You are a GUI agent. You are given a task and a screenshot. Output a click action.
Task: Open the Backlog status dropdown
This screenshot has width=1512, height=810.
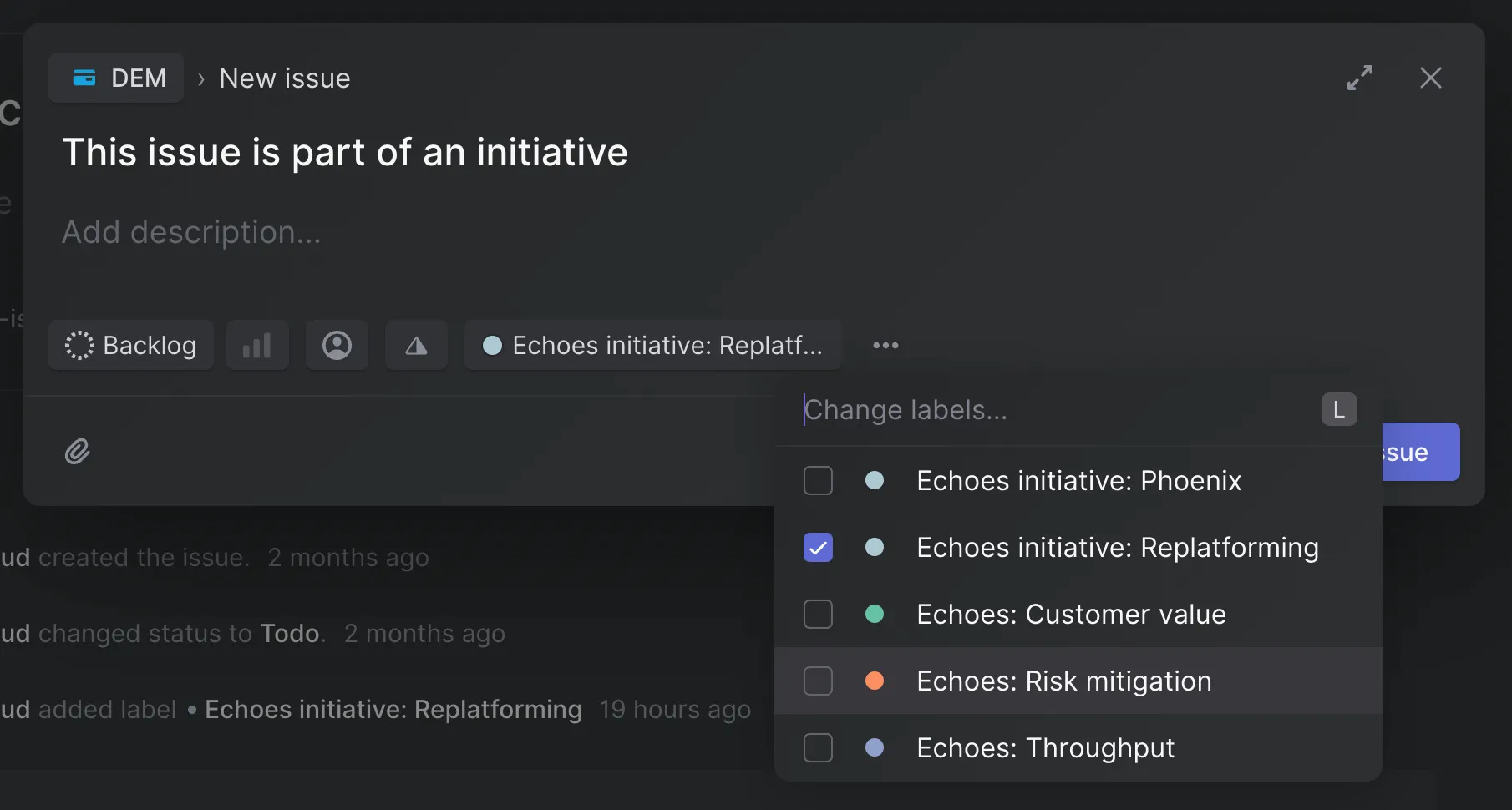click(x=131, y=345)
